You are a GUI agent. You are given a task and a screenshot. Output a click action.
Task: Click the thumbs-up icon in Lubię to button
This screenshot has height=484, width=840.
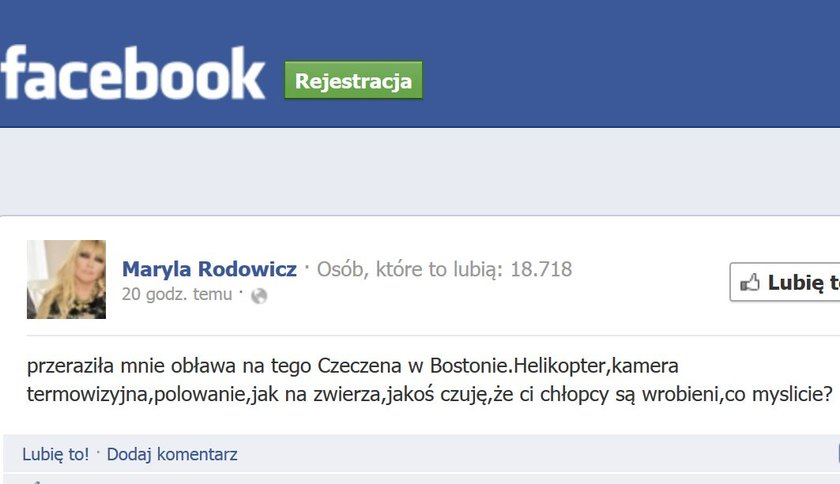[x=750, y=282]
